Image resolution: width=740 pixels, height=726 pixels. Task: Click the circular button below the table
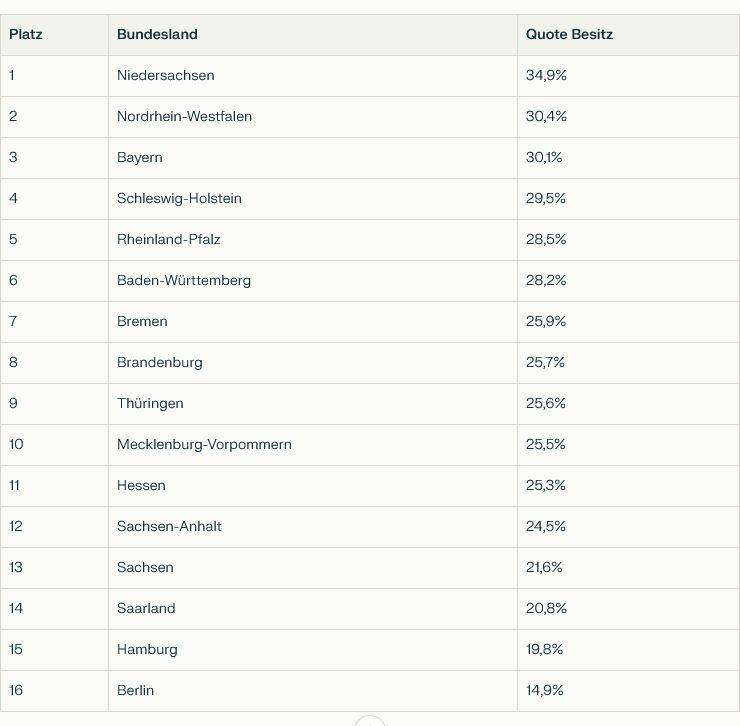(370, 721)
